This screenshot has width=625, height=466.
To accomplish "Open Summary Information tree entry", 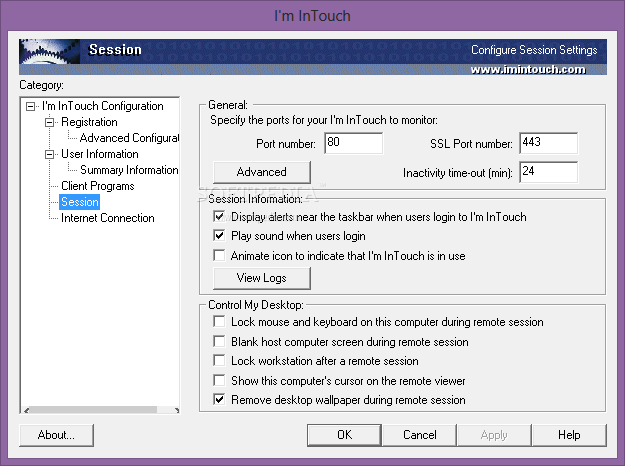I will tap(129, 170).
